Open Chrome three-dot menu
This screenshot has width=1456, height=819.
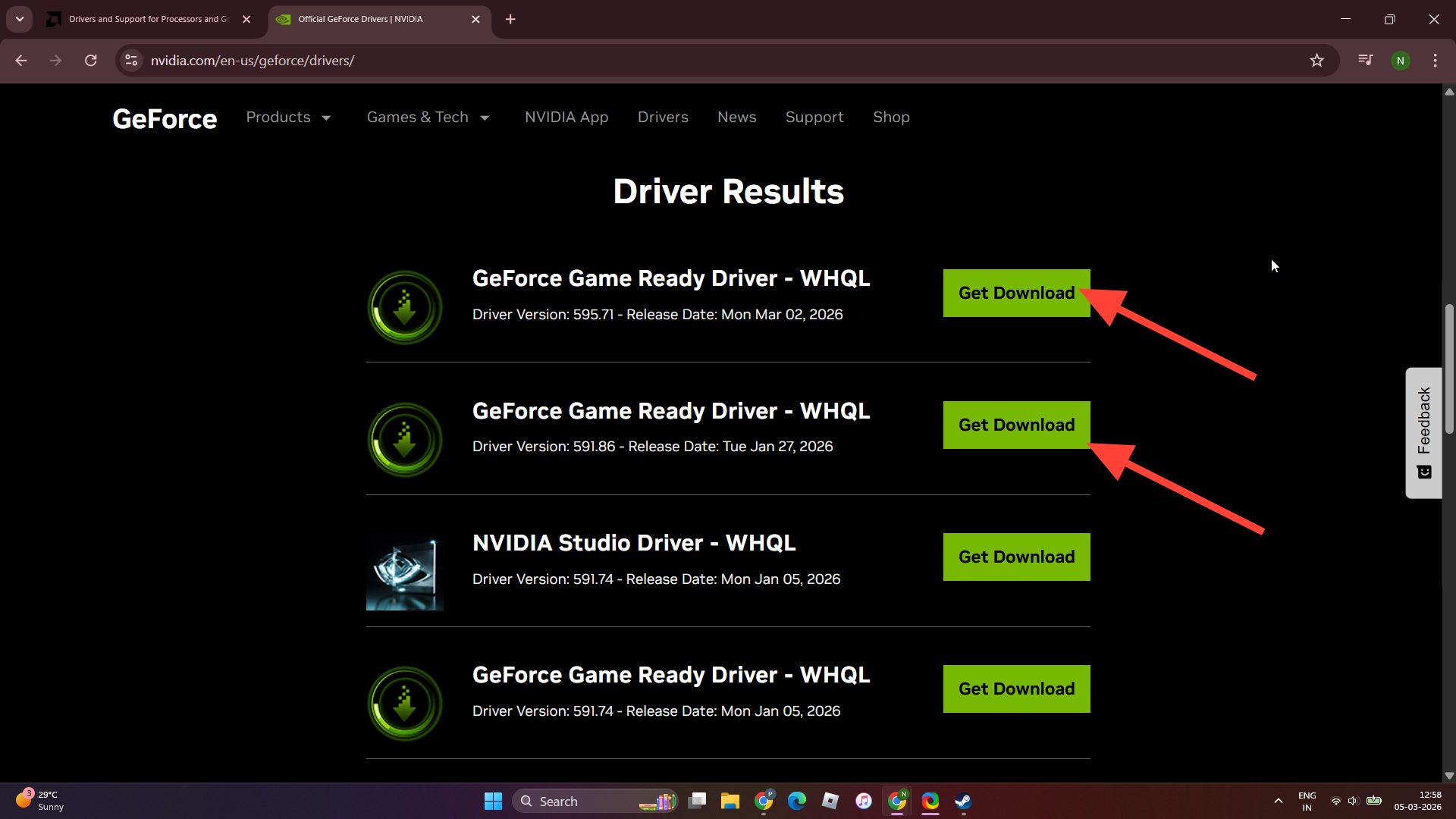point(1435,61)
